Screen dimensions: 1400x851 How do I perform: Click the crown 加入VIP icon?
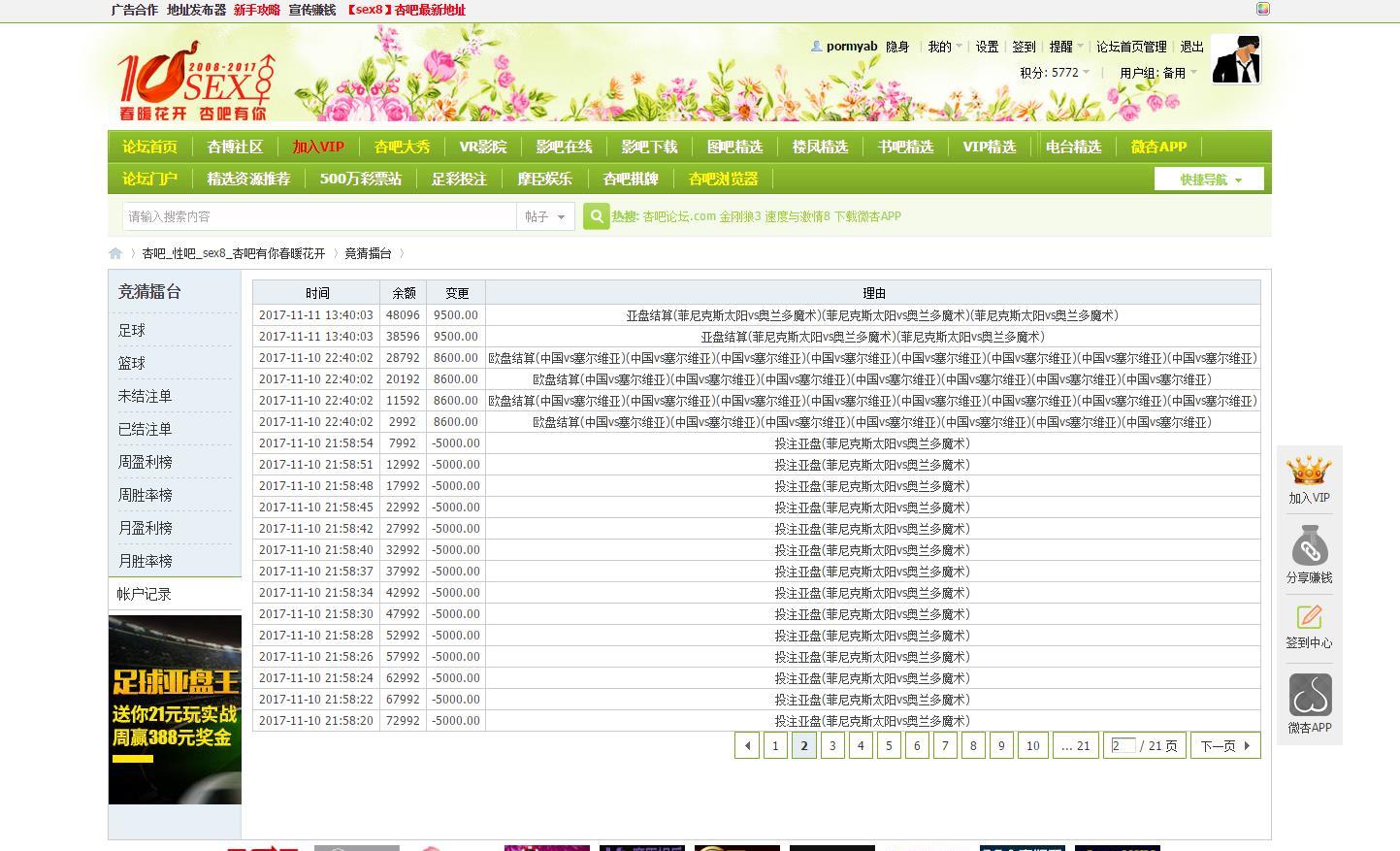1309,473
